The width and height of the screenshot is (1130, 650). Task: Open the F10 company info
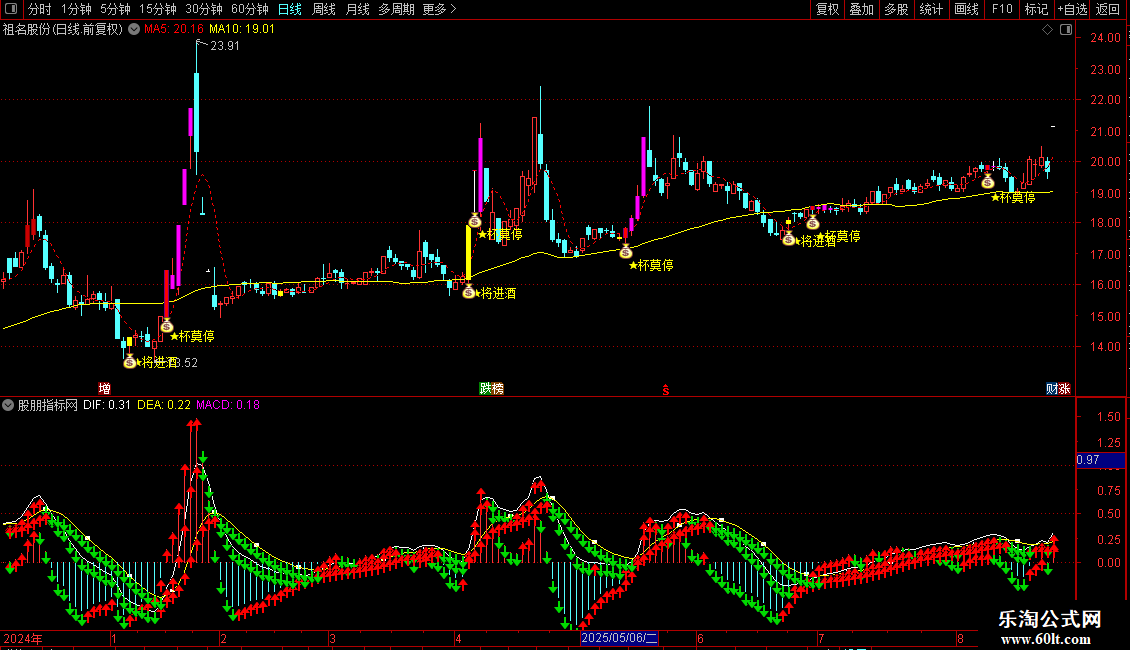(x=1002, y=9)
